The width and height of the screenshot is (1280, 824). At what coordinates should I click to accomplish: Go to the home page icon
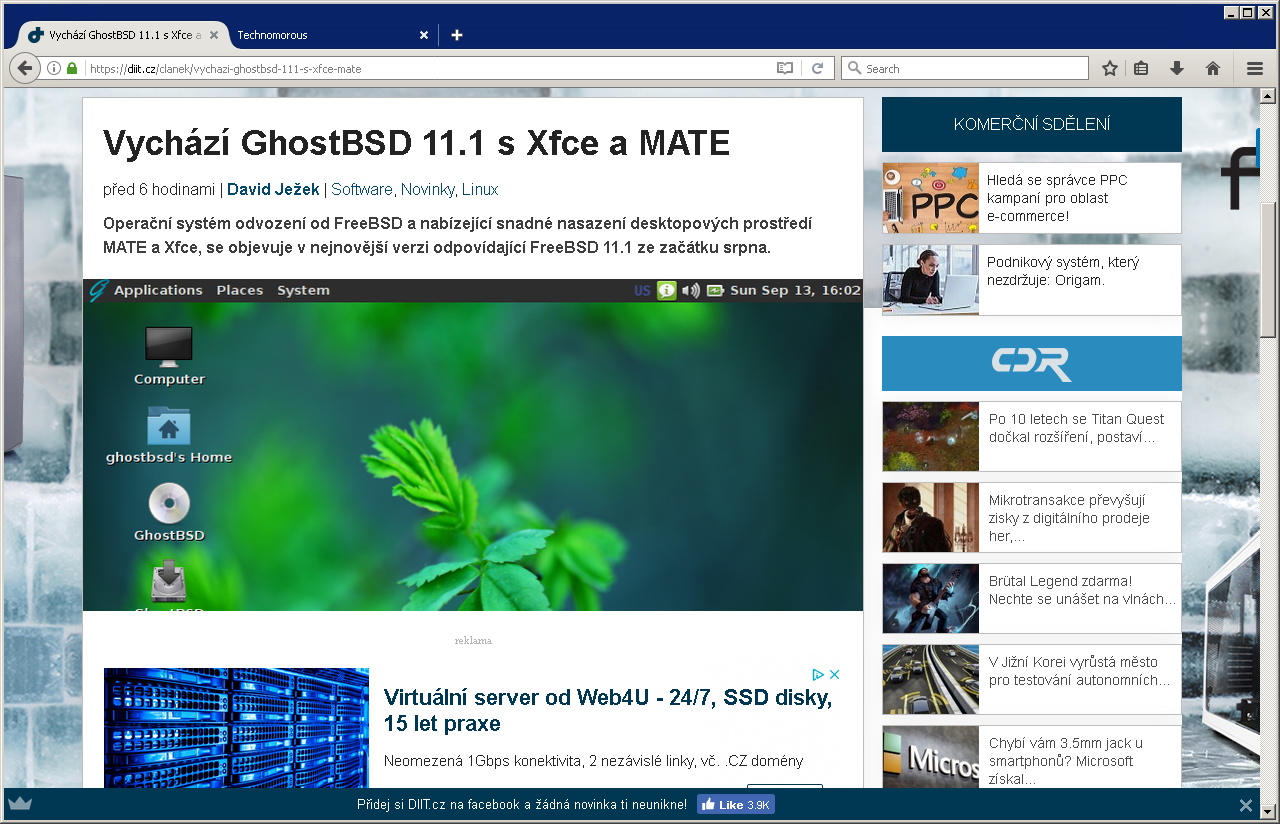pyautogui.click(x=1213, y=68)
